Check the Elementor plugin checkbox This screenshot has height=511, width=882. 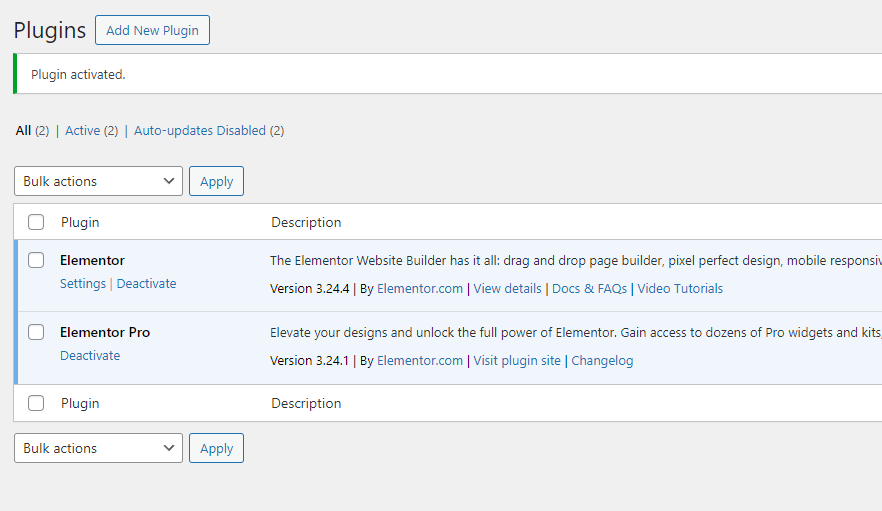36,260
